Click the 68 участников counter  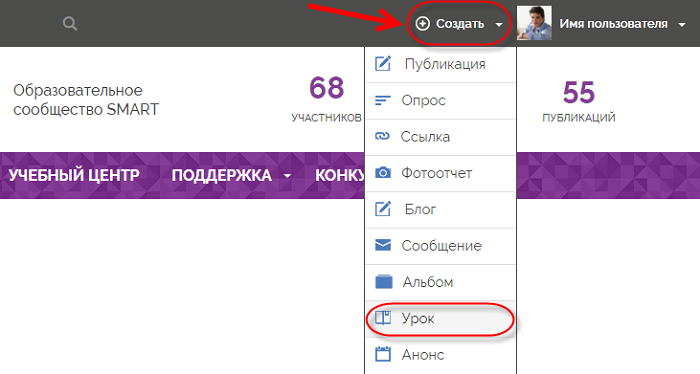pyautogui.click(x=326, y=99)
